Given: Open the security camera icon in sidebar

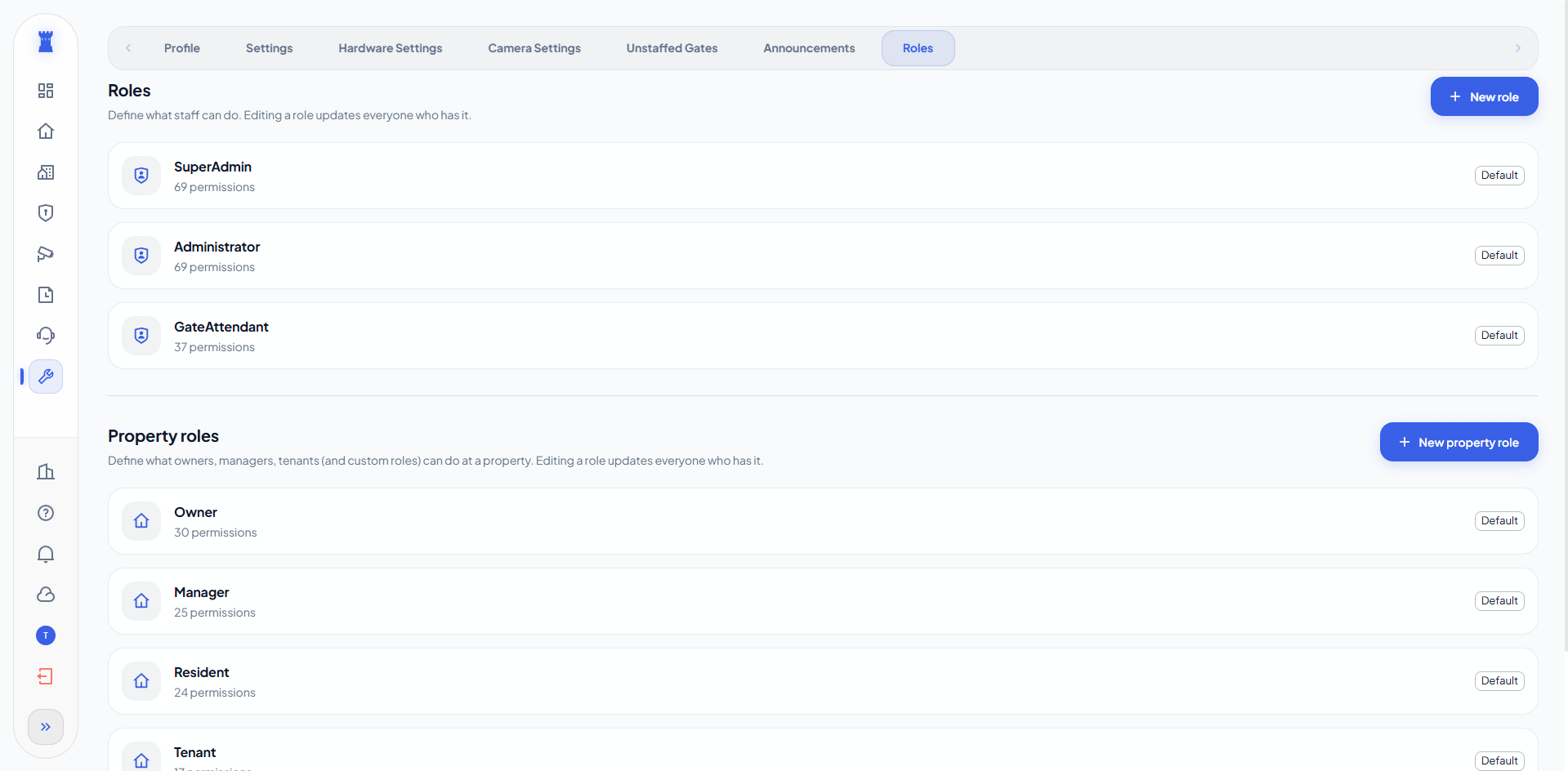Looking at the screenshot, I should pyautogui.click(x=46, y=254).
